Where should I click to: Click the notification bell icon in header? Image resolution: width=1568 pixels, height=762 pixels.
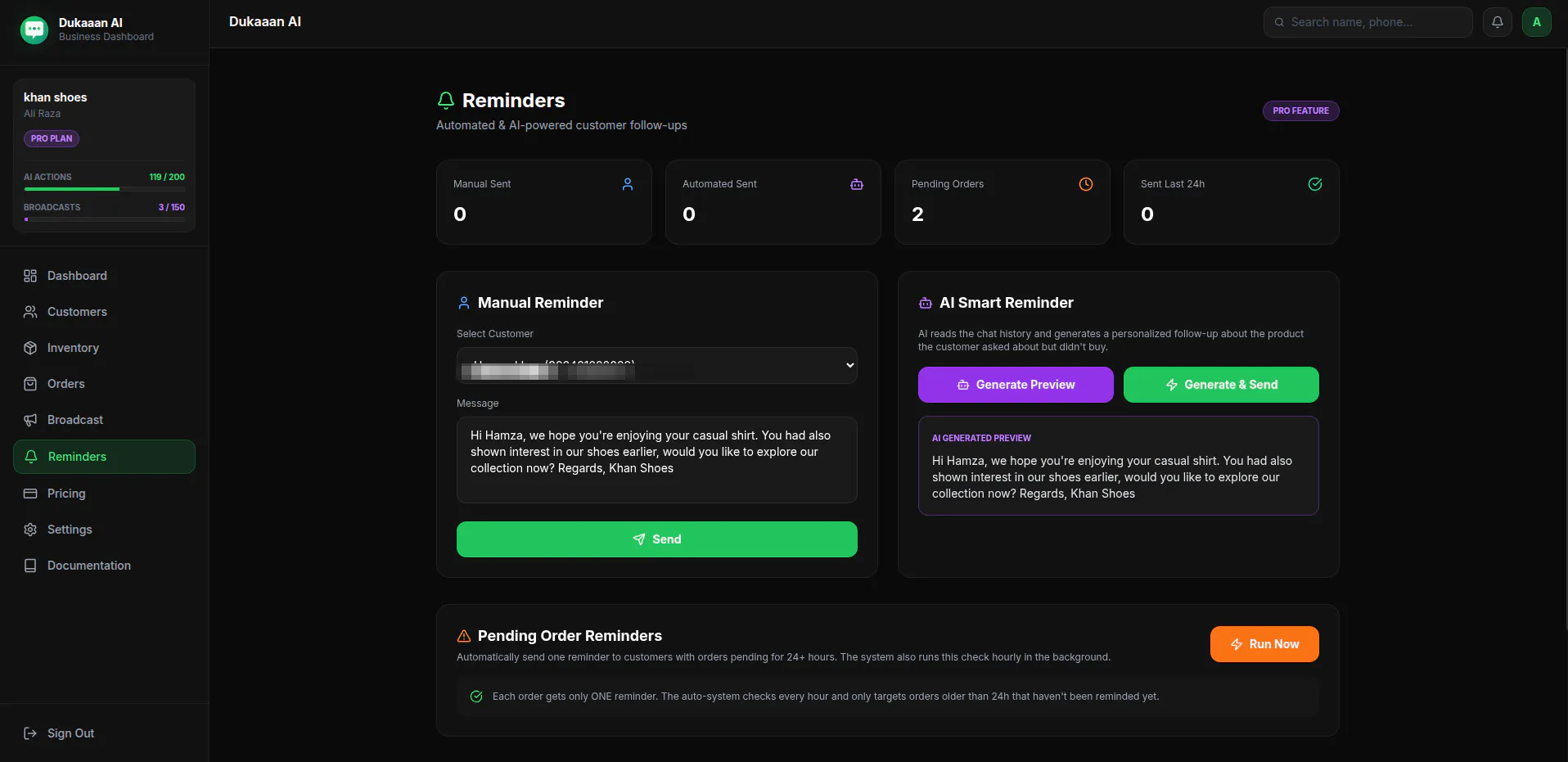[1497, 22]
